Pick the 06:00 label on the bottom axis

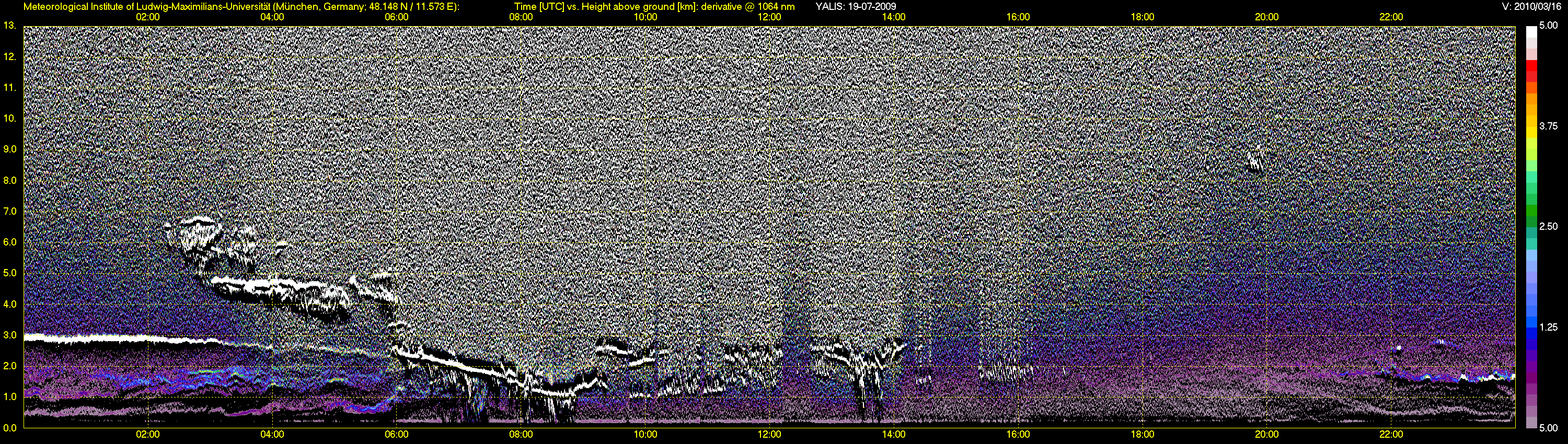point(396,434)
